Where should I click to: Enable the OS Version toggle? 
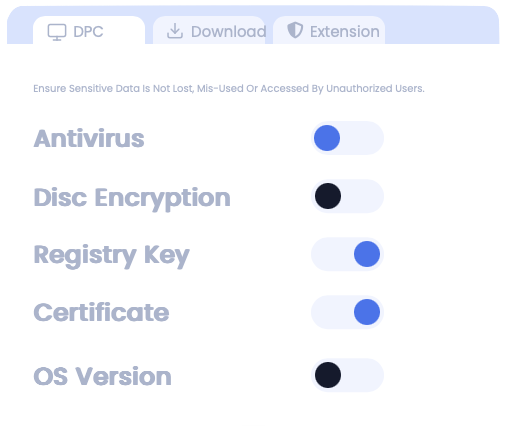pyautogui.click(x=347, y=375)
